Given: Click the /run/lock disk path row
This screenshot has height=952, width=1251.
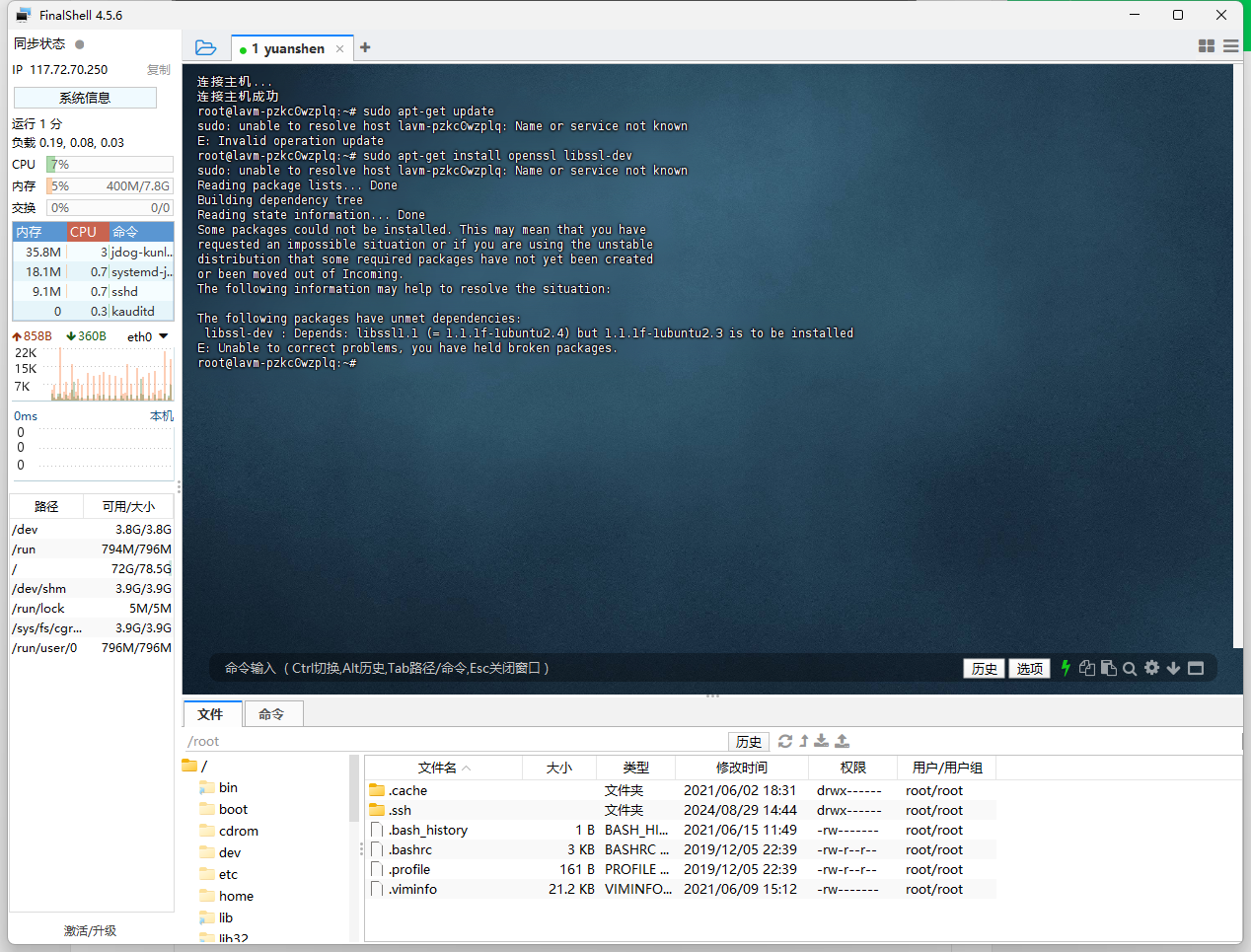Looking at the screenshot, I should [x=92, y=608].
